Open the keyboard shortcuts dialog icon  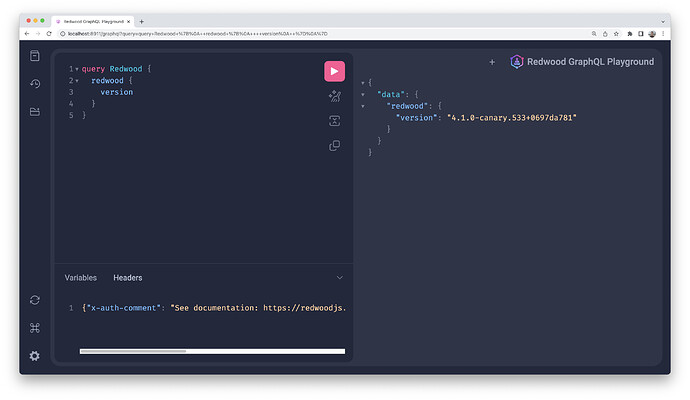click(35, 328)
